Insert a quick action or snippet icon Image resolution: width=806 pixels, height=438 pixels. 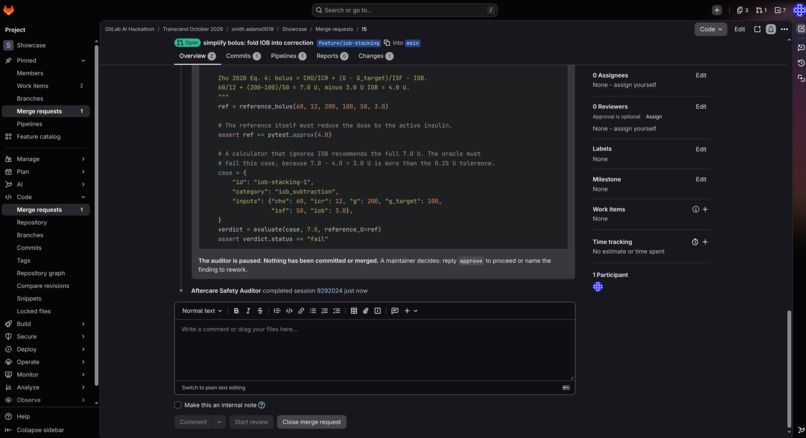click(377, 311)
